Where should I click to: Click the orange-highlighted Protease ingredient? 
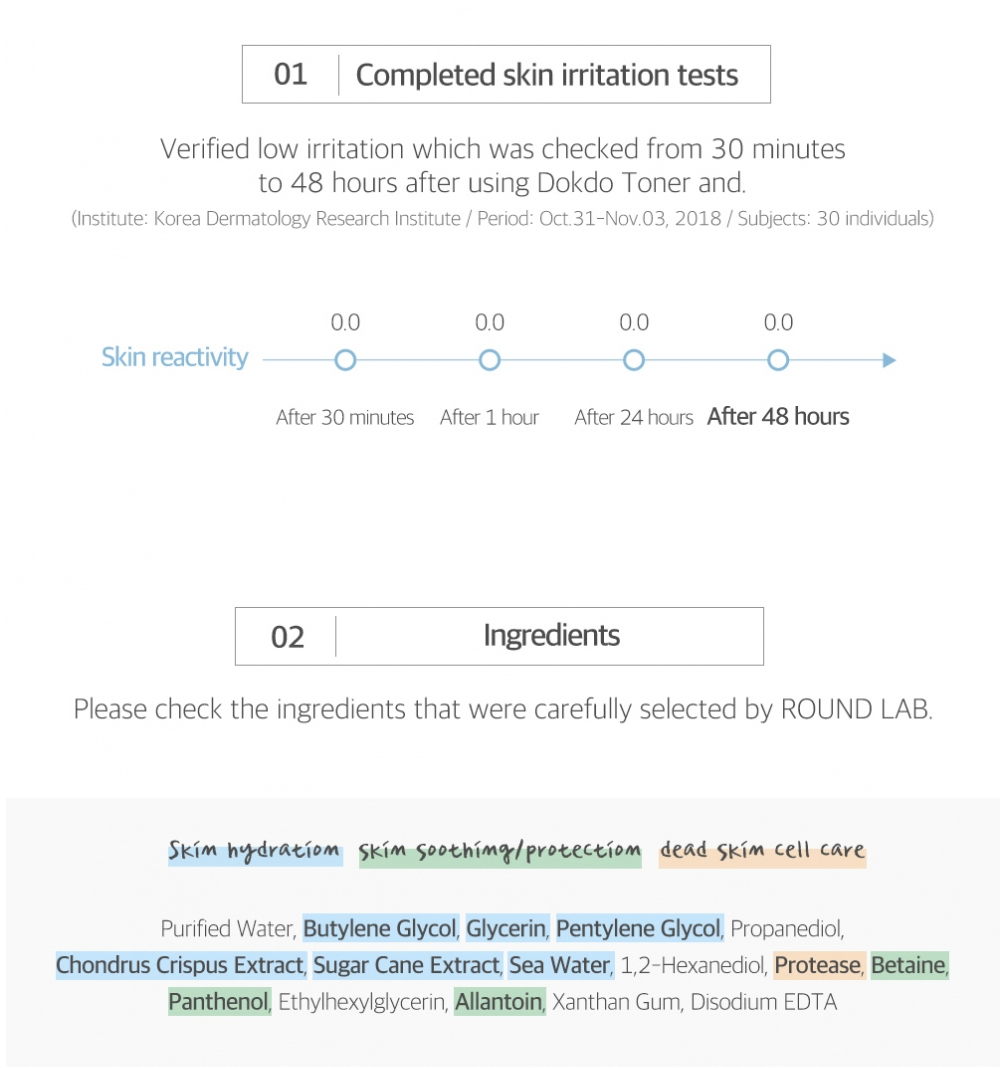pos(817,966)
